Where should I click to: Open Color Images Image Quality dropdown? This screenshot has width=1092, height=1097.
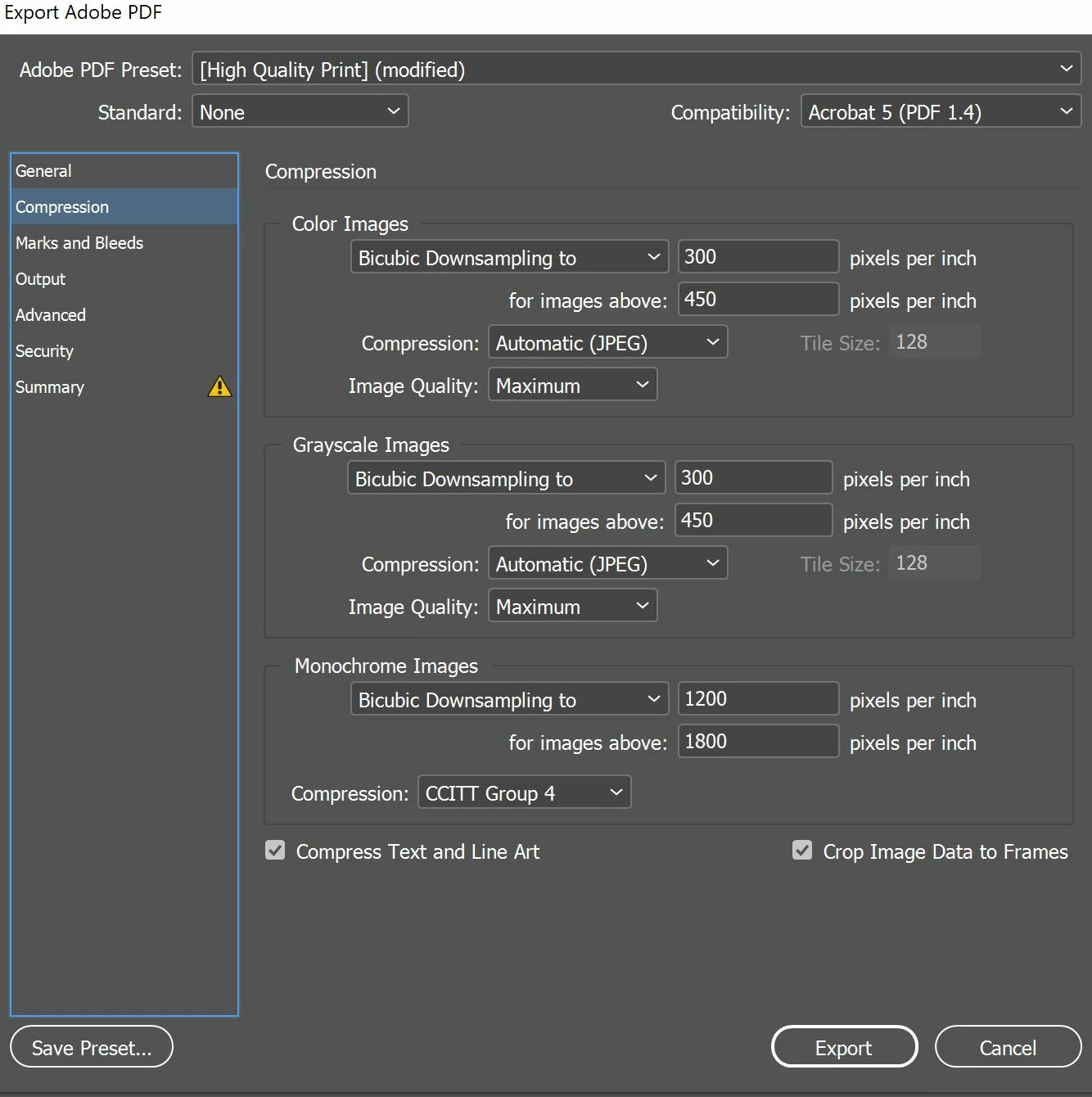(572, 385)
